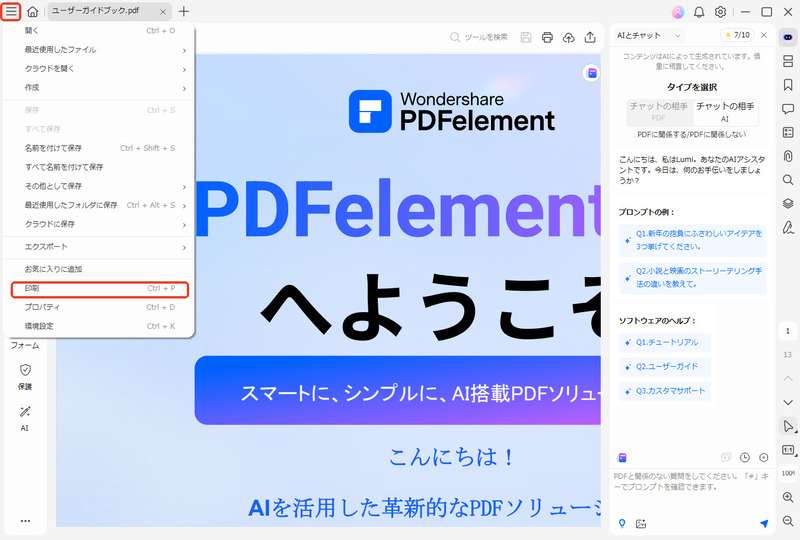Expand クラウドを開く submenu

99,68
